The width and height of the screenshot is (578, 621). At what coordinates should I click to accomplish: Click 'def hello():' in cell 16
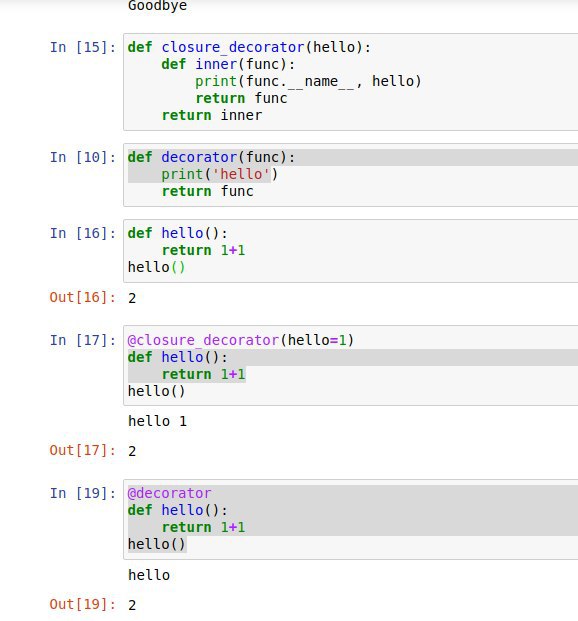tap(177, 233)
